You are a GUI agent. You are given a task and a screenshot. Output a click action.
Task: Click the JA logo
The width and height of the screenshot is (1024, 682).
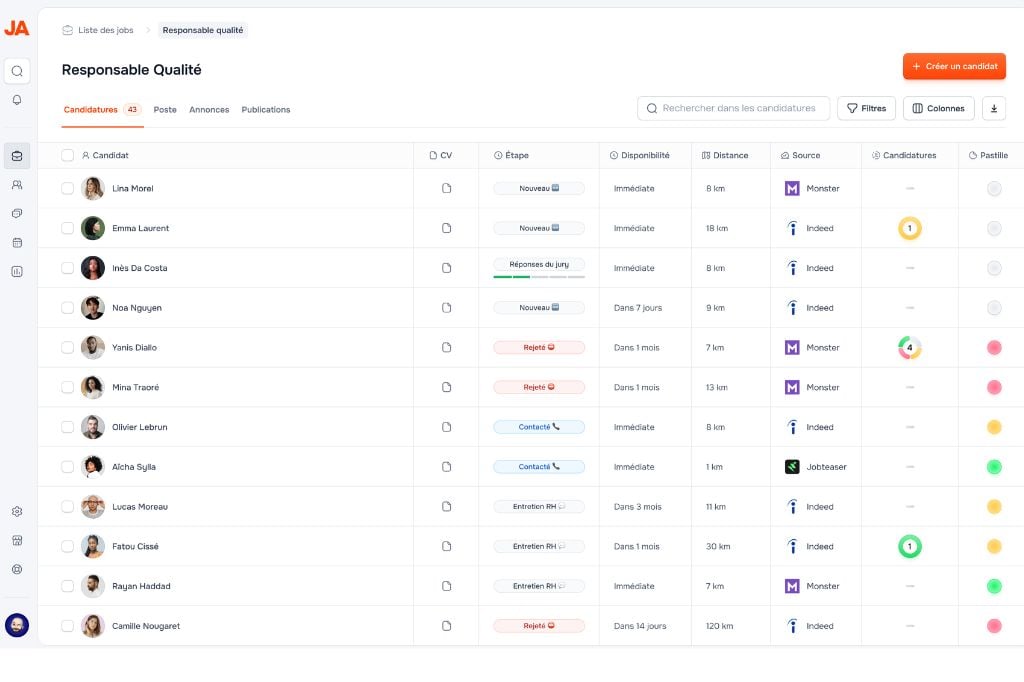[17, 28]
